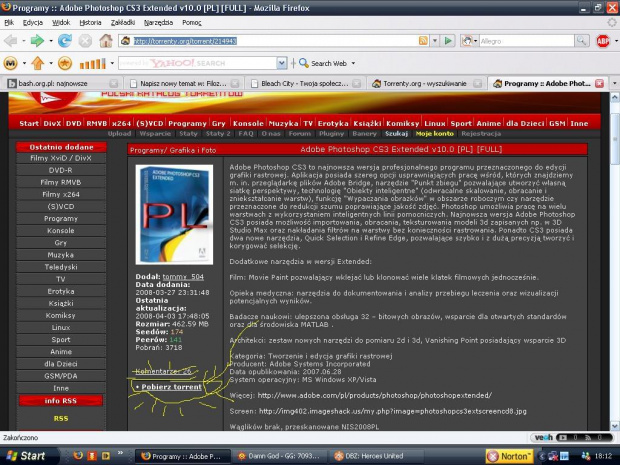This screenshot has height=465, width=620.
Task: Select GSM/PDA in the sidebar
Action: [61, 376]
